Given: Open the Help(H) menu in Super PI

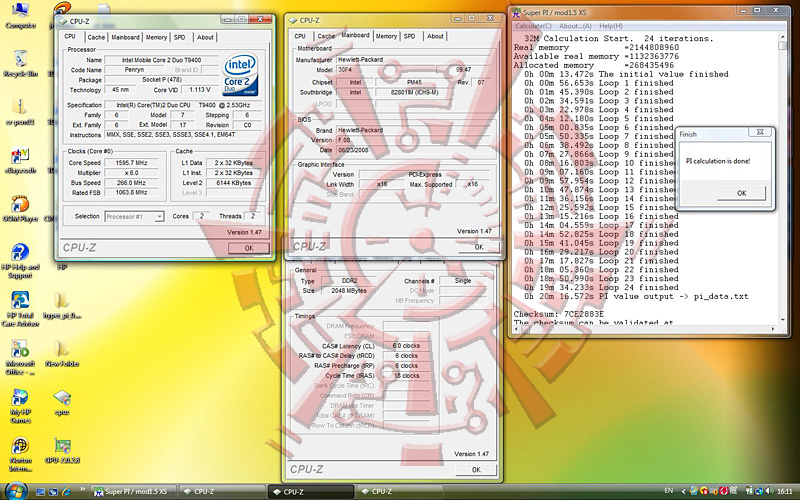Looking at the screenshot, I should [611, 26].
